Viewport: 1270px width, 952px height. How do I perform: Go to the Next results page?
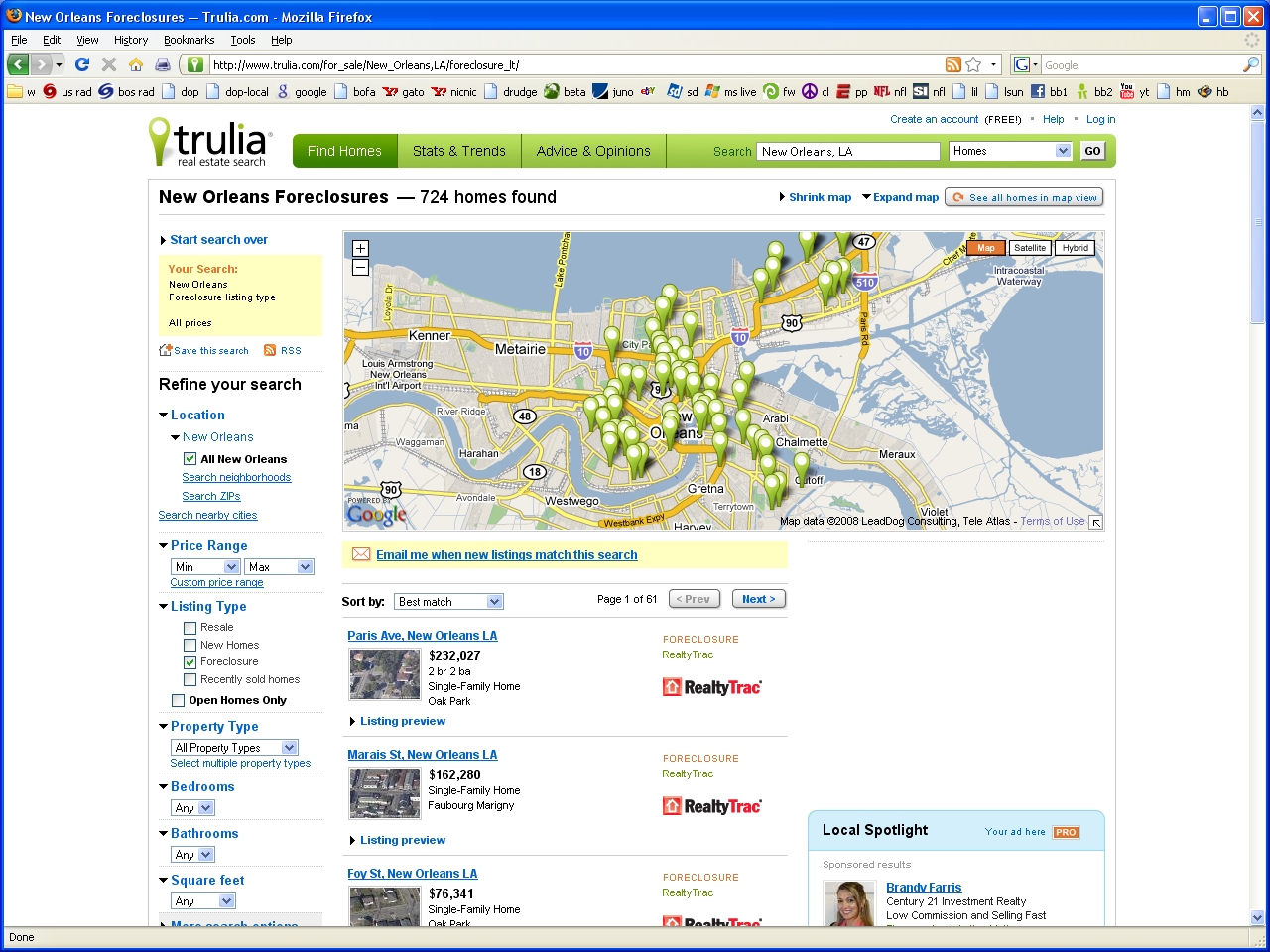(759, 599)
